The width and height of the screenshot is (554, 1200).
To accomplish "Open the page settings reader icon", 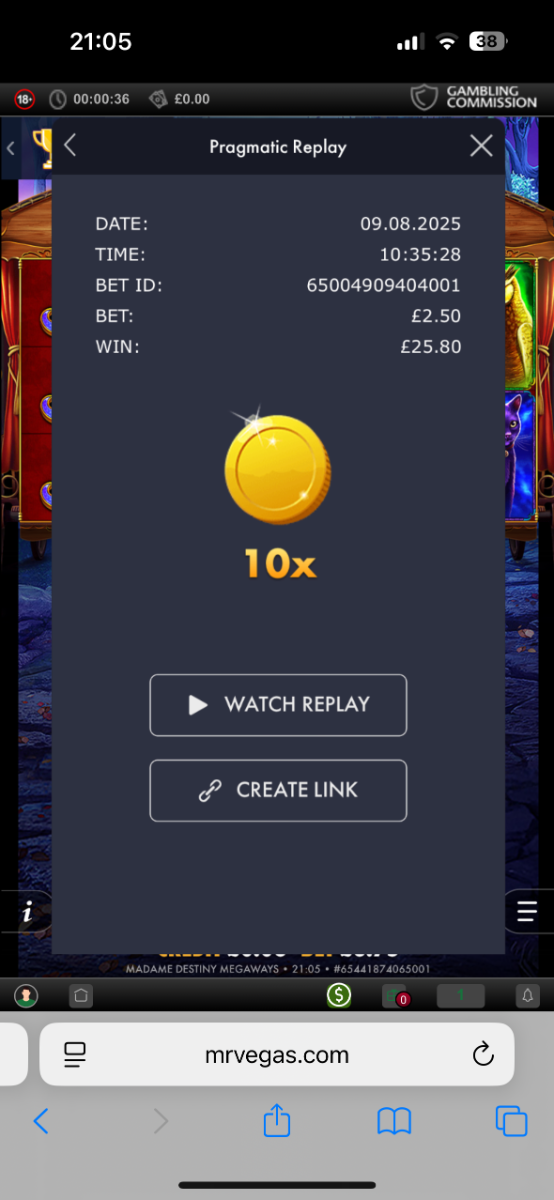I will tap(75, 1054).
